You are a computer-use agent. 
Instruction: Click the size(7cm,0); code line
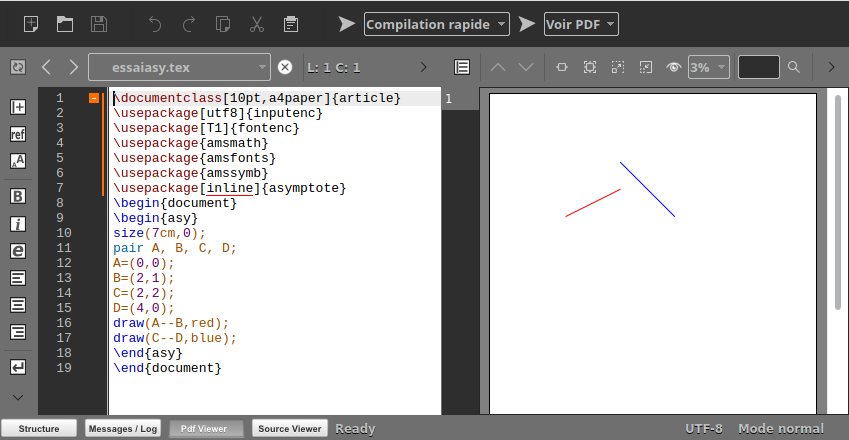(159, 233)
